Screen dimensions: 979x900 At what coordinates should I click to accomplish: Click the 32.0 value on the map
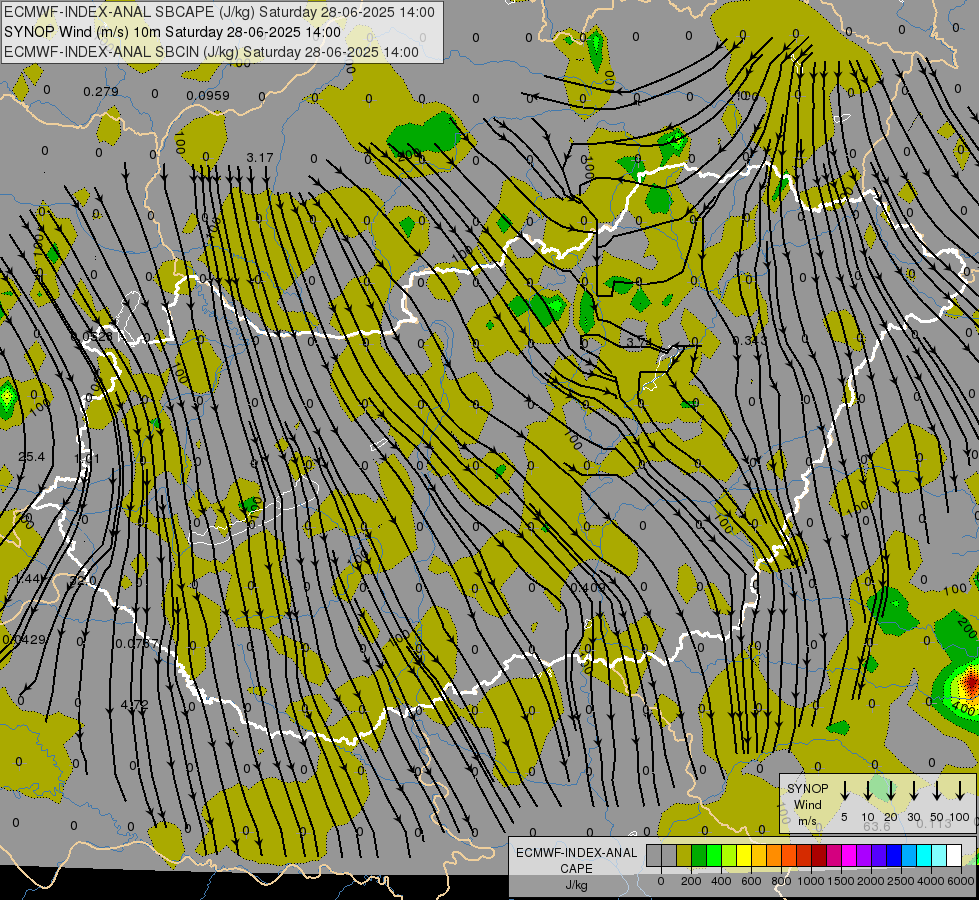(83, 580)
